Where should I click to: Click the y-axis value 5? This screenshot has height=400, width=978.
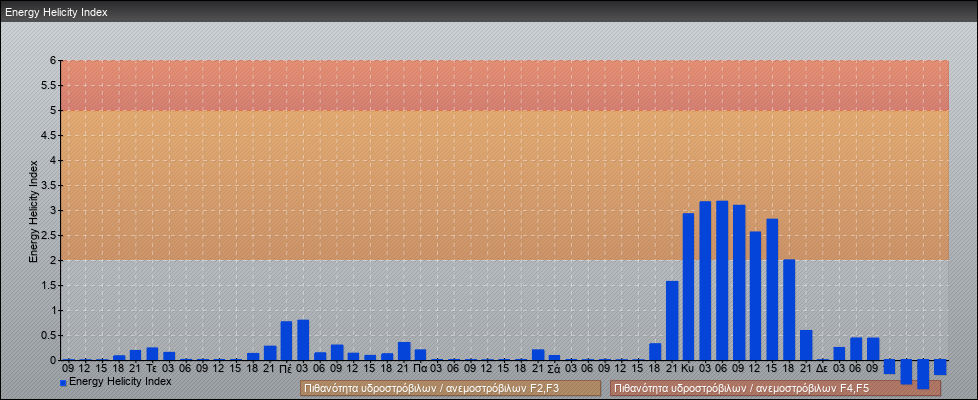(54, 110)
